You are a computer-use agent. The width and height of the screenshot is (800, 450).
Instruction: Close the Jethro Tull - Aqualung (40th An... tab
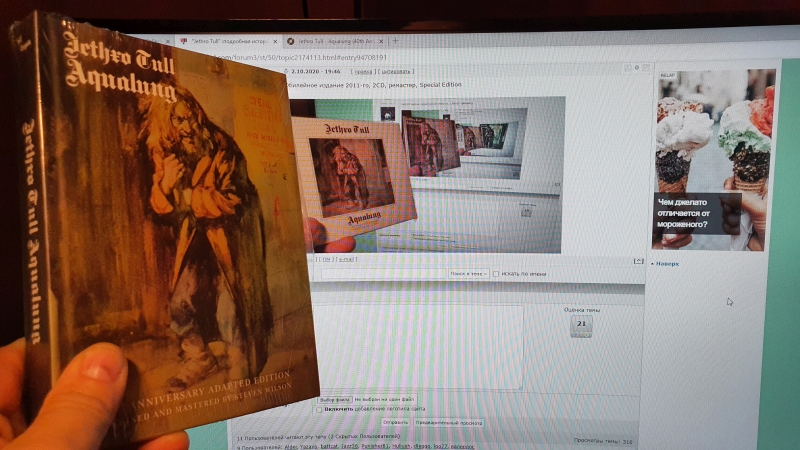coord(381,41)
